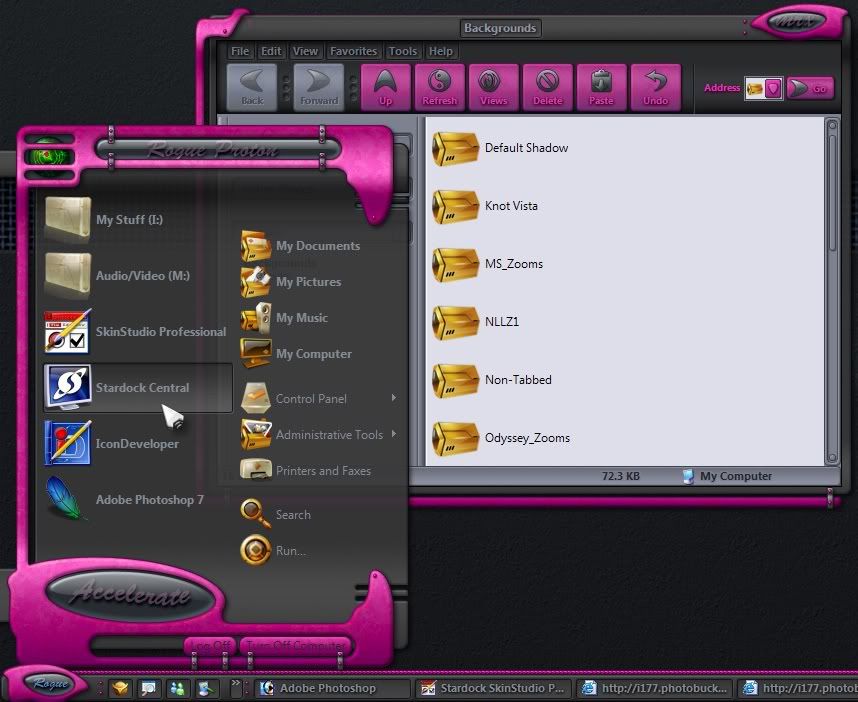The image size is (858, 702).
Task: Open Audio/Video (M:) drive
Action: coord(137,275)
